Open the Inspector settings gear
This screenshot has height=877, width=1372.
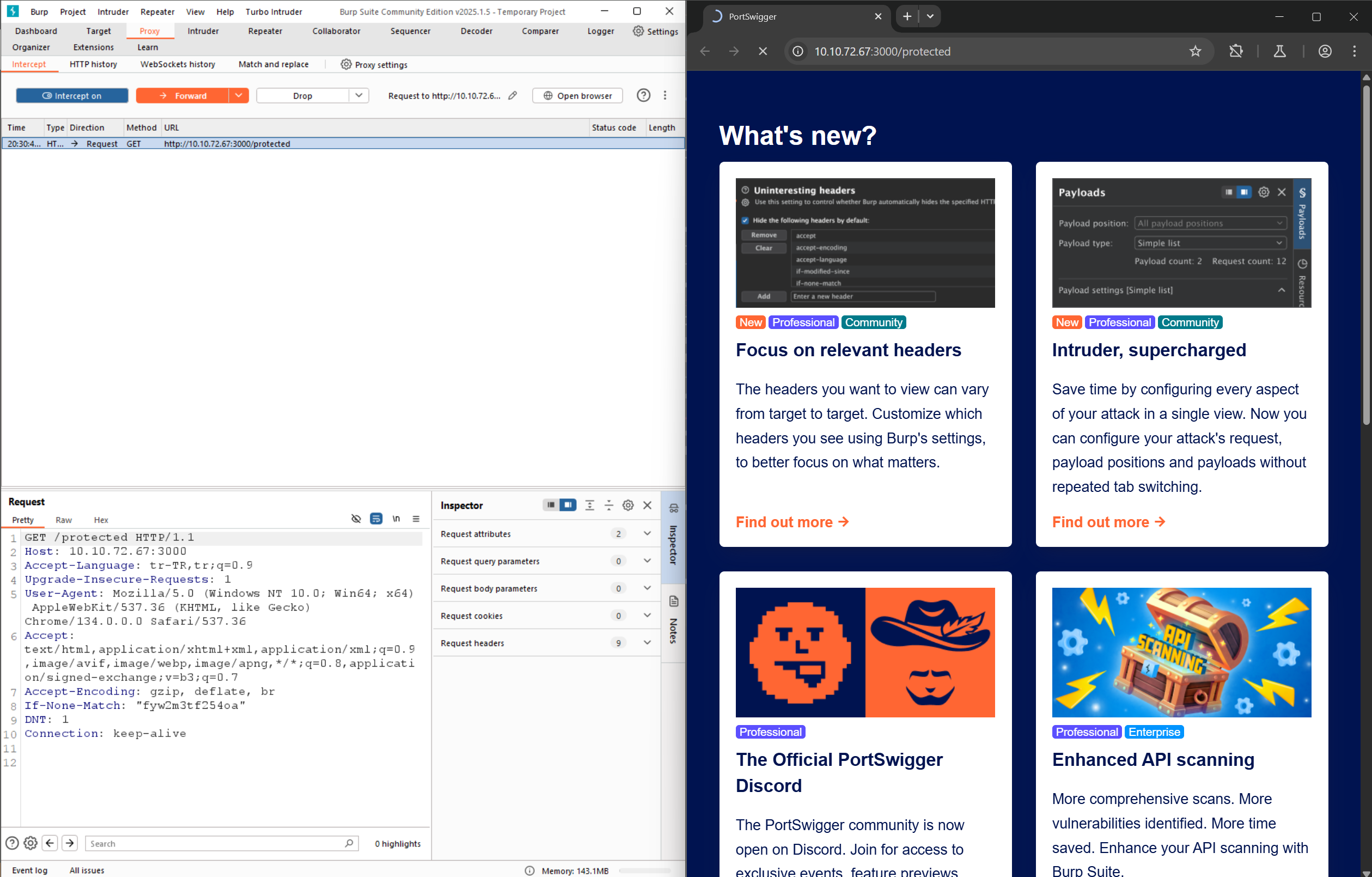coord(628,505)
